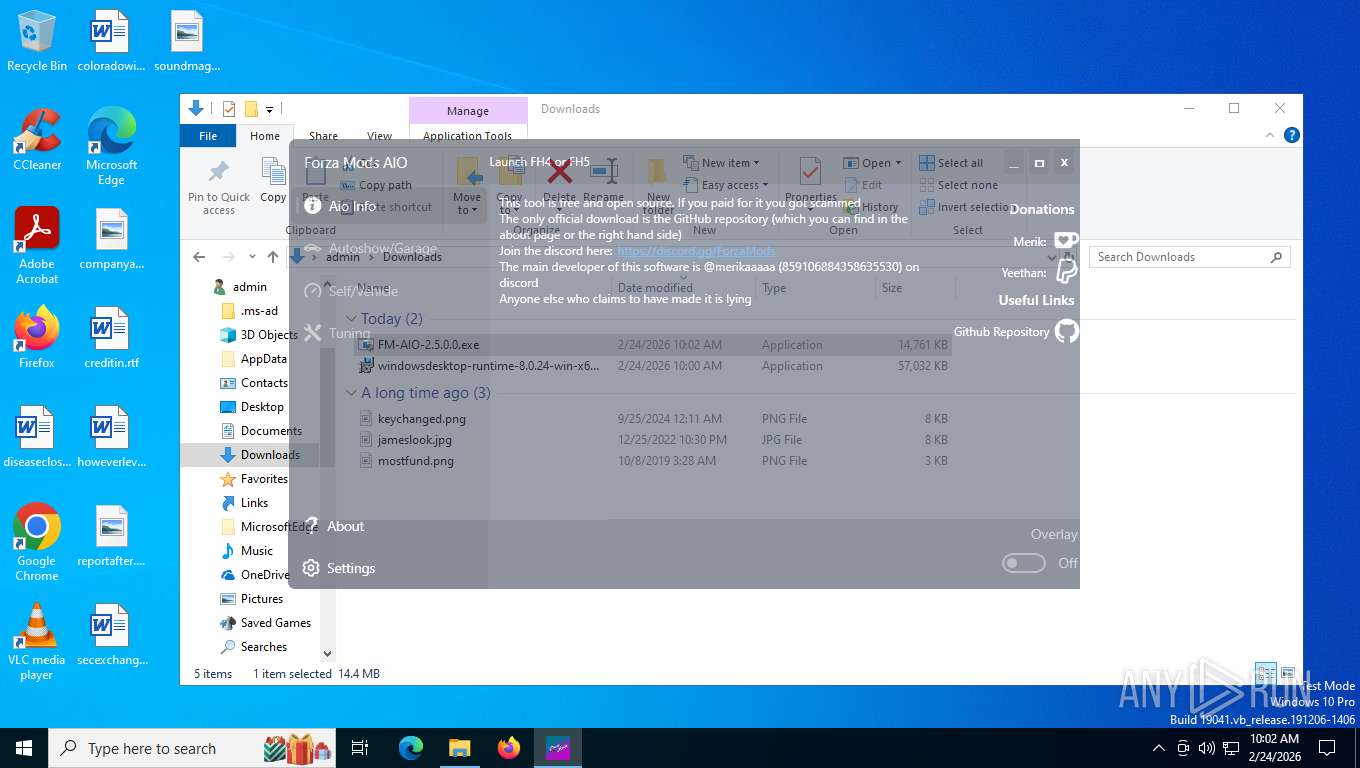Open the About page in Forza Mods
This screenshot has width=1360, height=768.
334,526
